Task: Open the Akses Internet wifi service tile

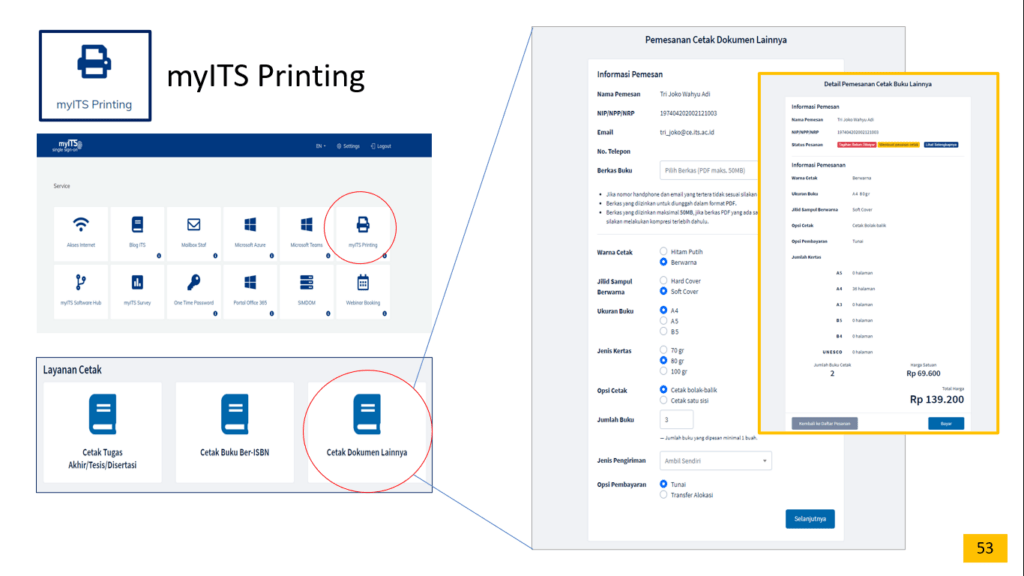Action: pos(82,225)
